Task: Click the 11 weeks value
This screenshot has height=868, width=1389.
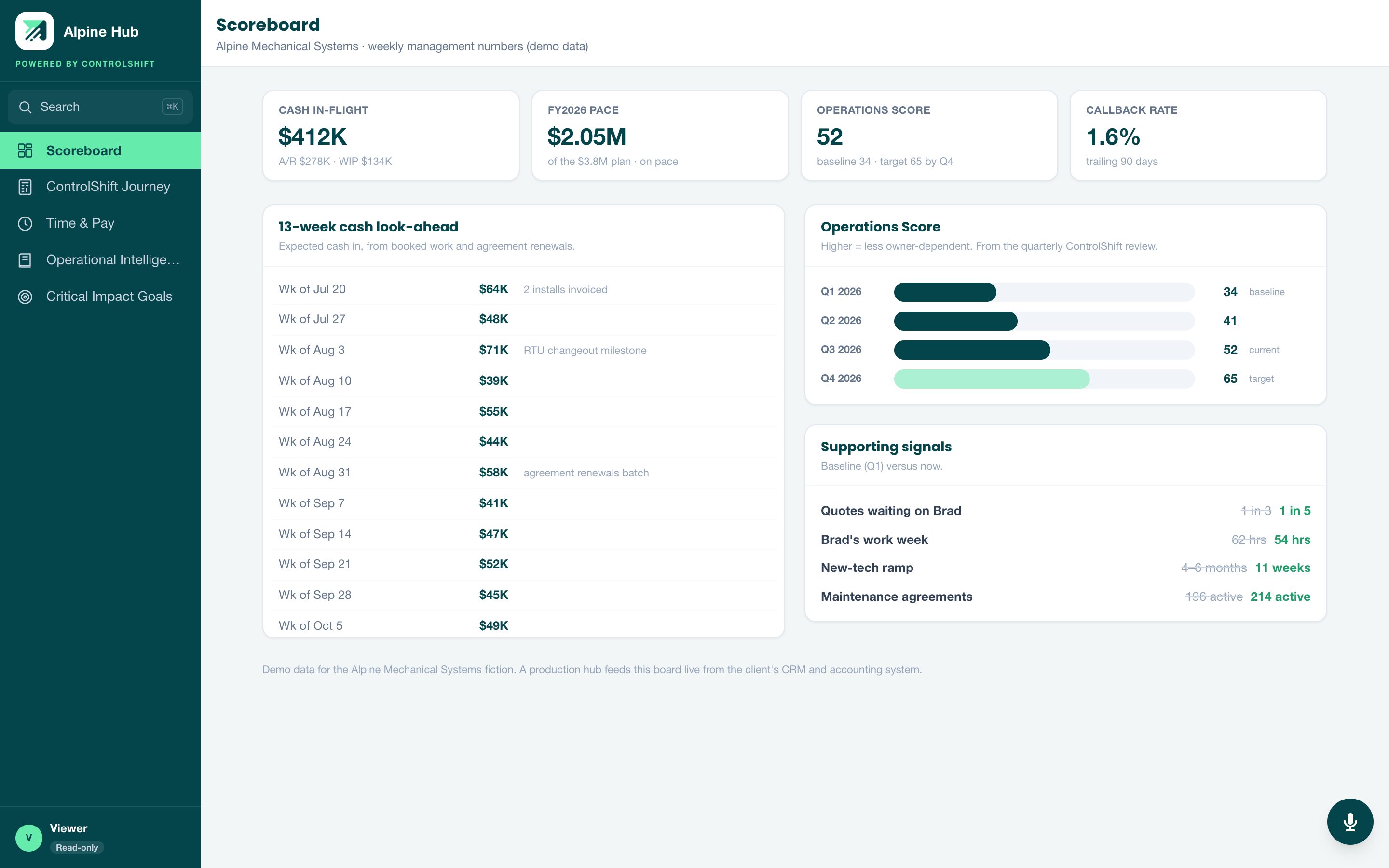Action: pyautogui.click(x=1282, y=568)
